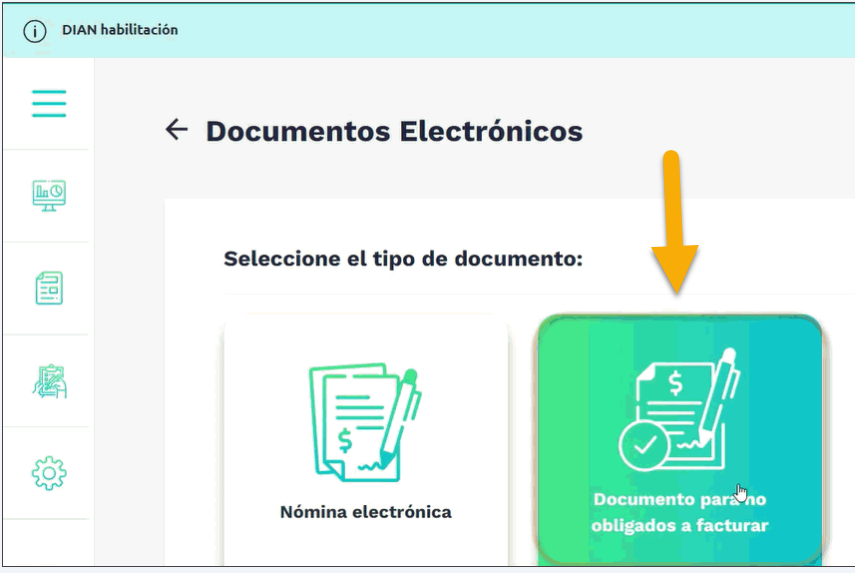The width and height of the screenshot is (855, 573).
Task: Click the Seleccione el tipo de documento heading
Action: tap(404, 258)
